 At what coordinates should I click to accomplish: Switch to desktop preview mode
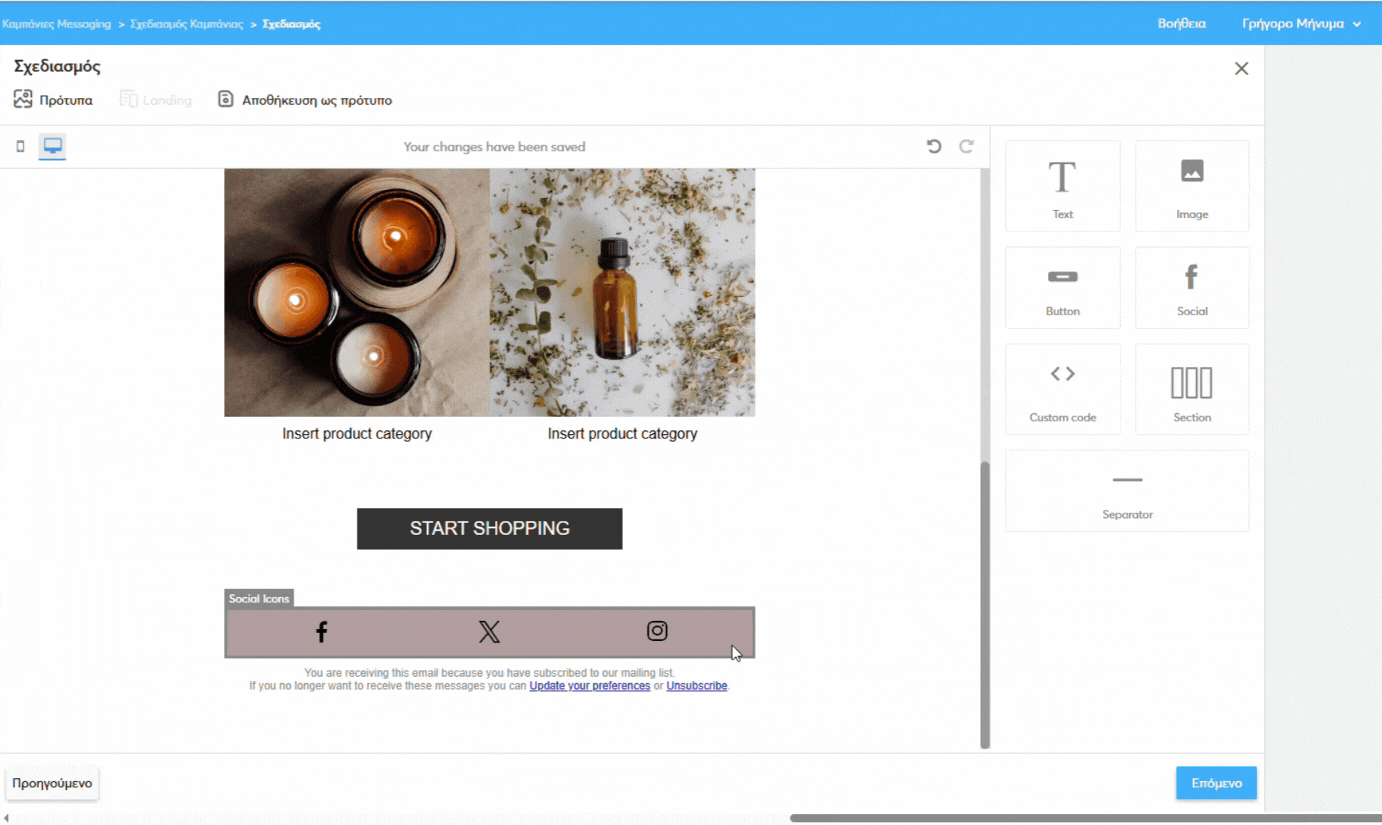pos(51,146)
